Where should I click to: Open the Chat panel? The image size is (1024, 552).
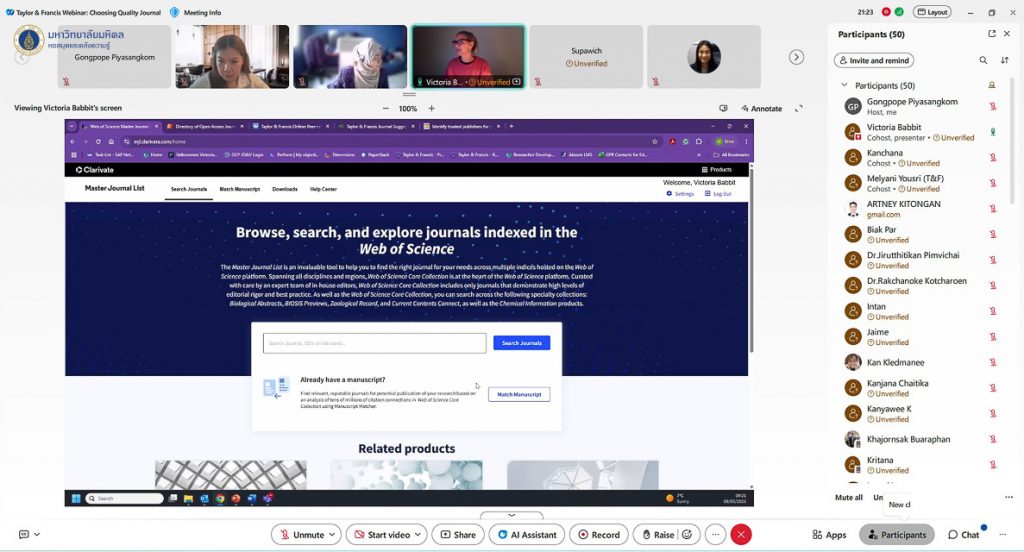click(x=964, y=535)
